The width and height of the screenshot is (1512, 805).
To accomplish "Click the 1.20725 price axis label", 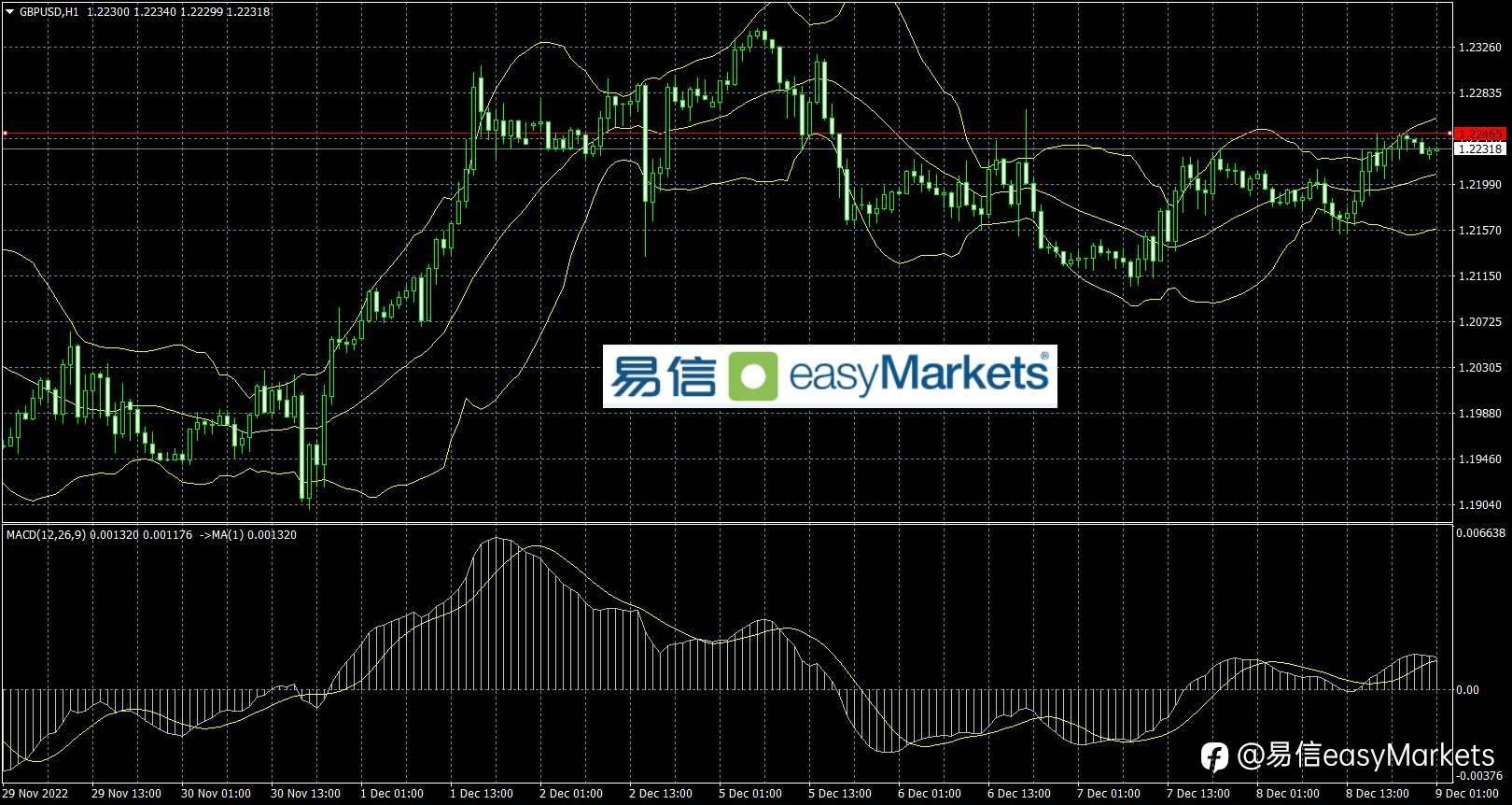I will (x=1479, y=322).
